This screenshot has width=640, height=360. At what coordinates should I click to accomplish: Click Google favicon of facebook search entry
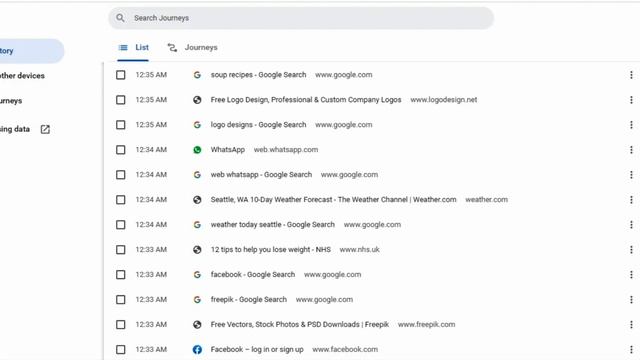197,275
